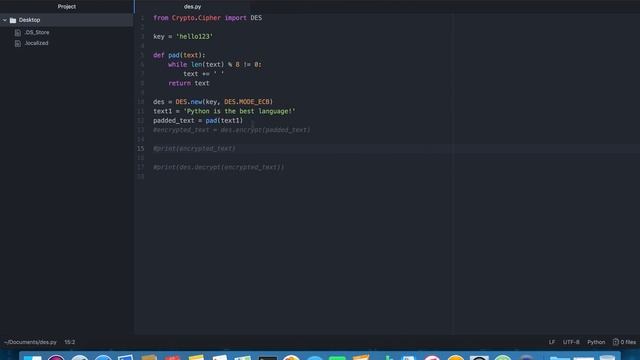Click the .DS_Store file icon
The width and height of the screenshot is (640, 360).
(18, 33)
